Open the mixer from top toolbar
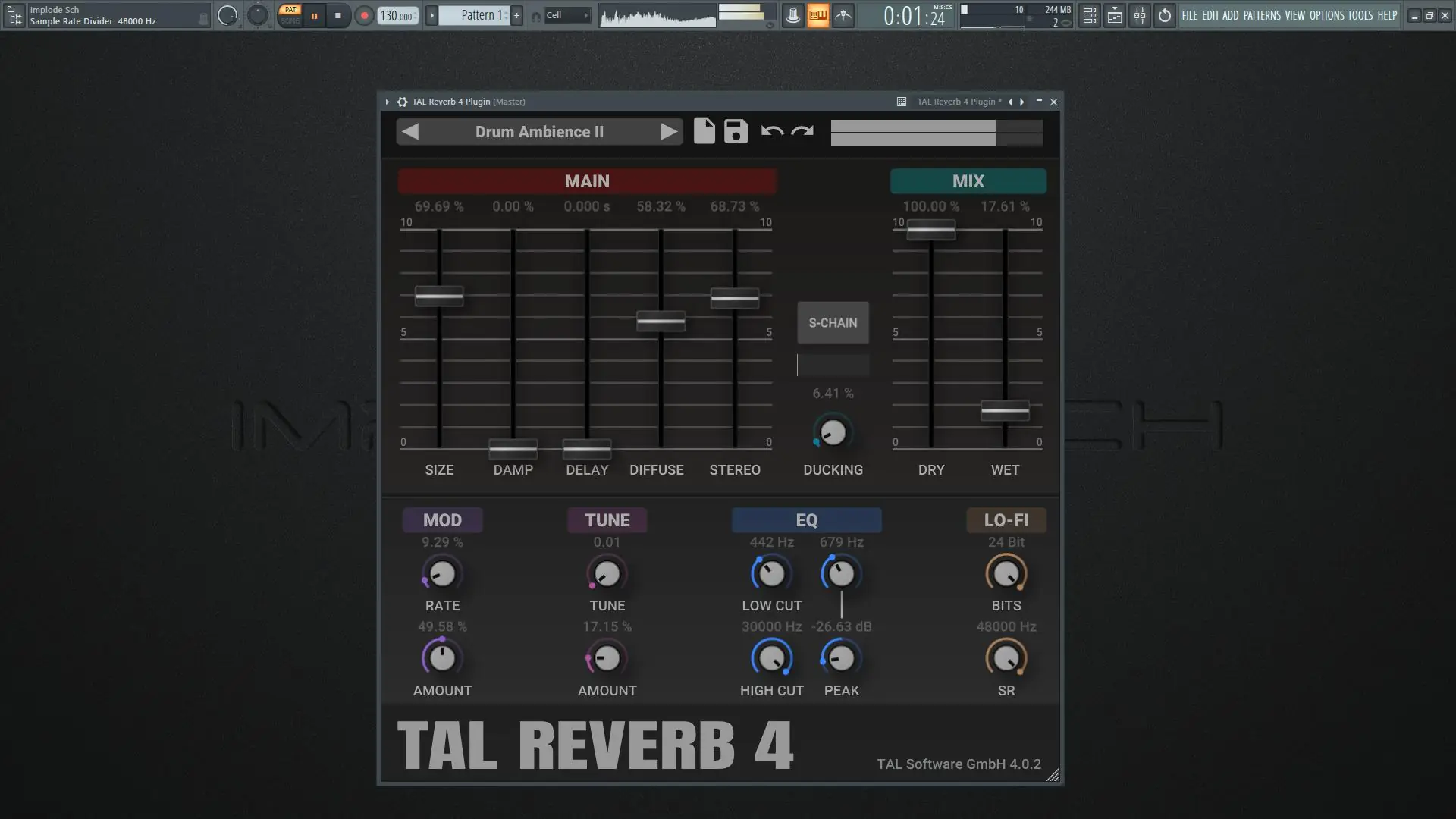1456x819 pixels. pos(1139,15)
